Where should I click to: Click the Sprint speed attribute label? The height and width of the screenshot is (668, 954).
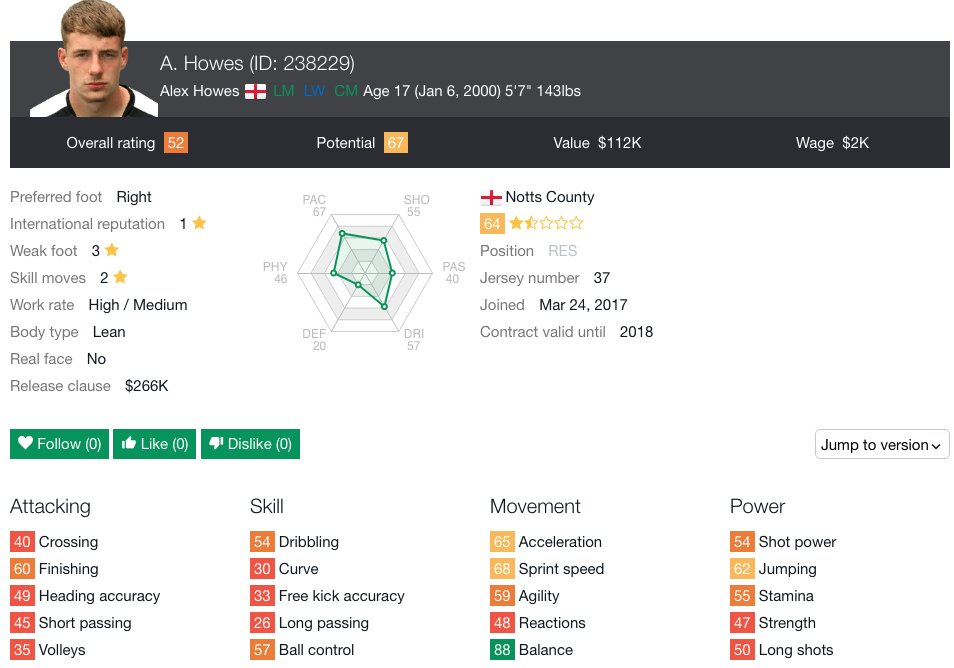point(561,569)
